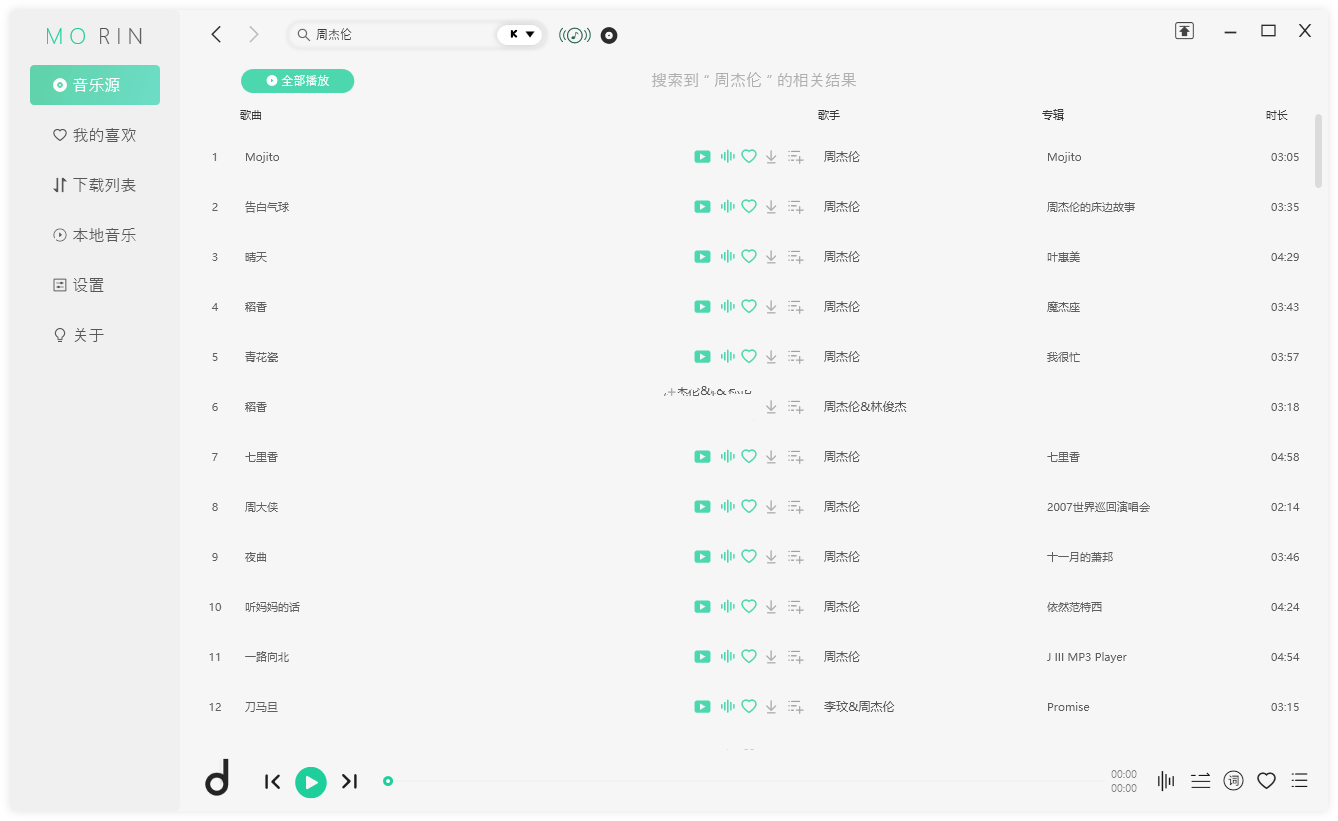Open 下载列表 in the sidebar
Viewport: 1338px width, 821px height.
[x=95, y=185]
